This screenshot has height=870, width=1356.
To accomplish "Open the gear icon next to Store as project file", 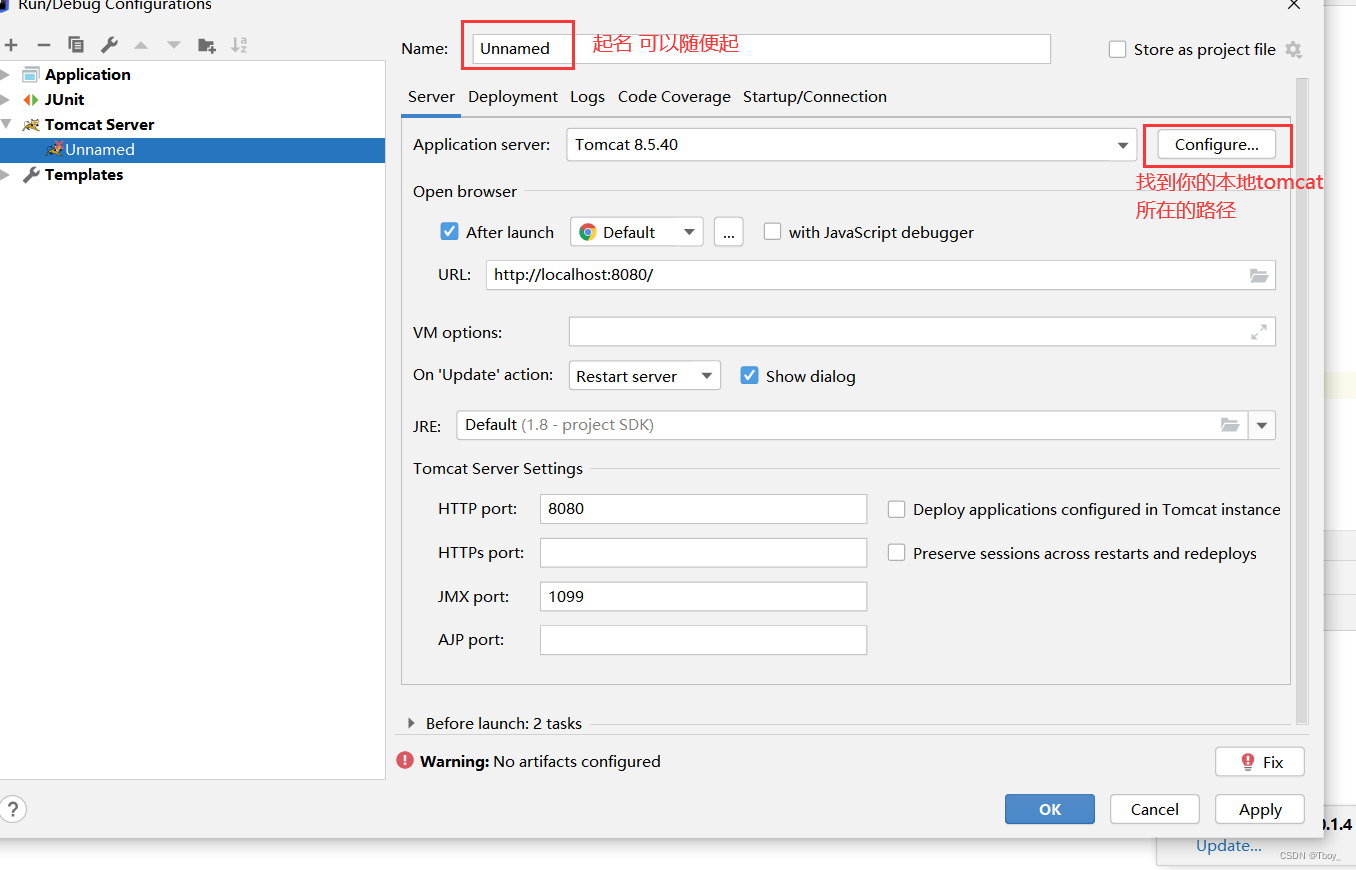I will point(1293,49).
